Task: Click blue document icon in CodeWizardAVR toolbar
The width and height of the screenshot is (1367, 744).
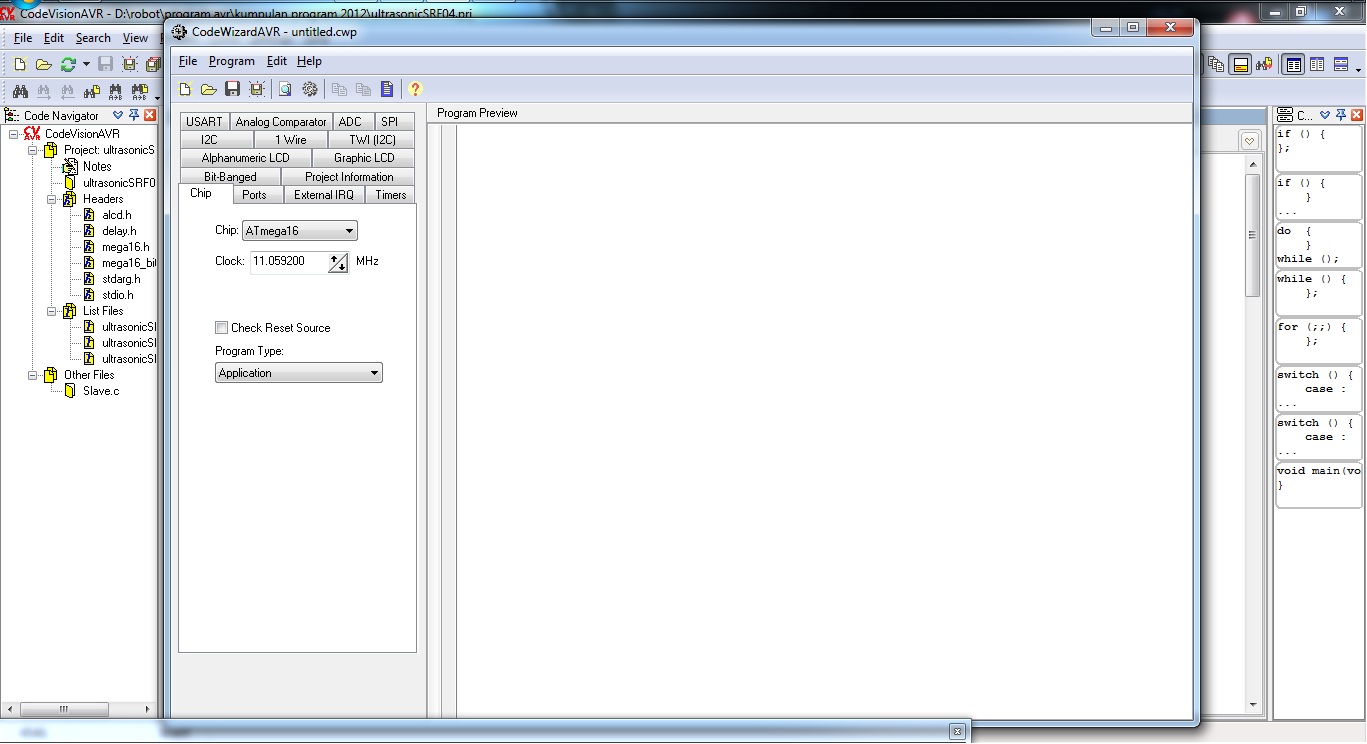Action: coord(387,90)
